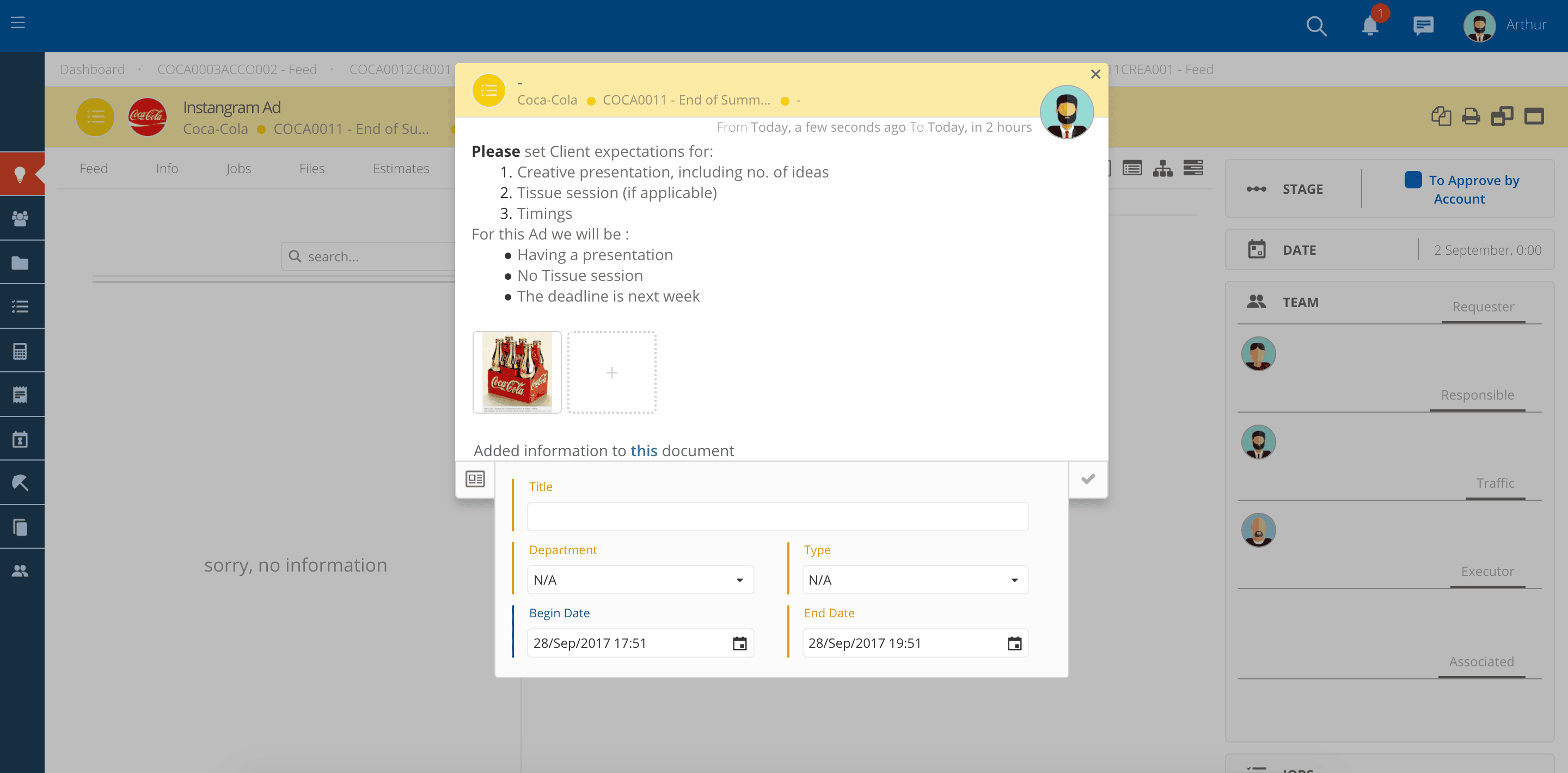The image size is (1568, 773).
Task: Open the Coca-Cola bottles image thumbnail
Action: click(x=517, y=372)
